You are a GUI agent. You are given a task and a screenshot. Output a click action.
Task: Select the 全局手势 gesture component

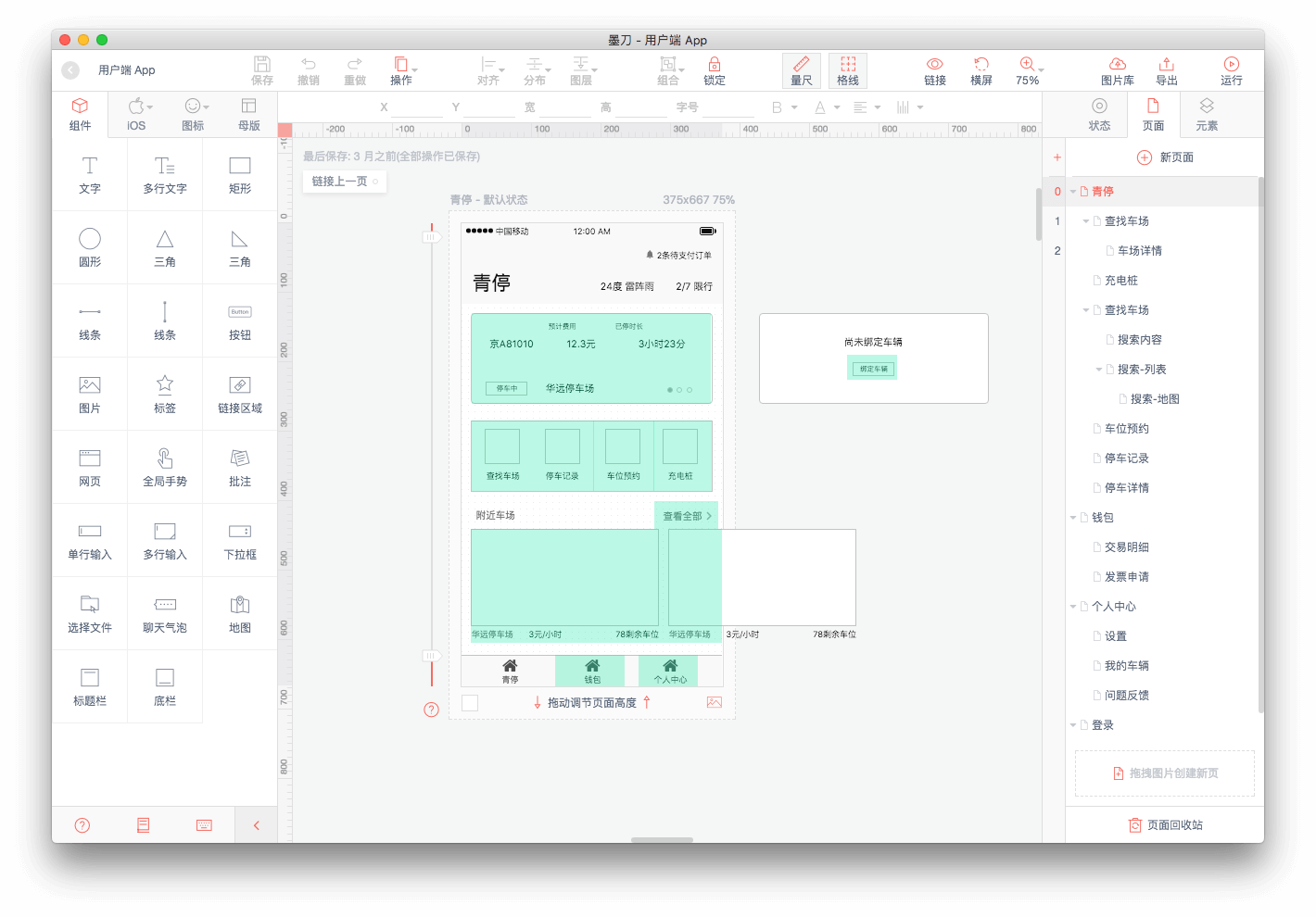point(165,467)
